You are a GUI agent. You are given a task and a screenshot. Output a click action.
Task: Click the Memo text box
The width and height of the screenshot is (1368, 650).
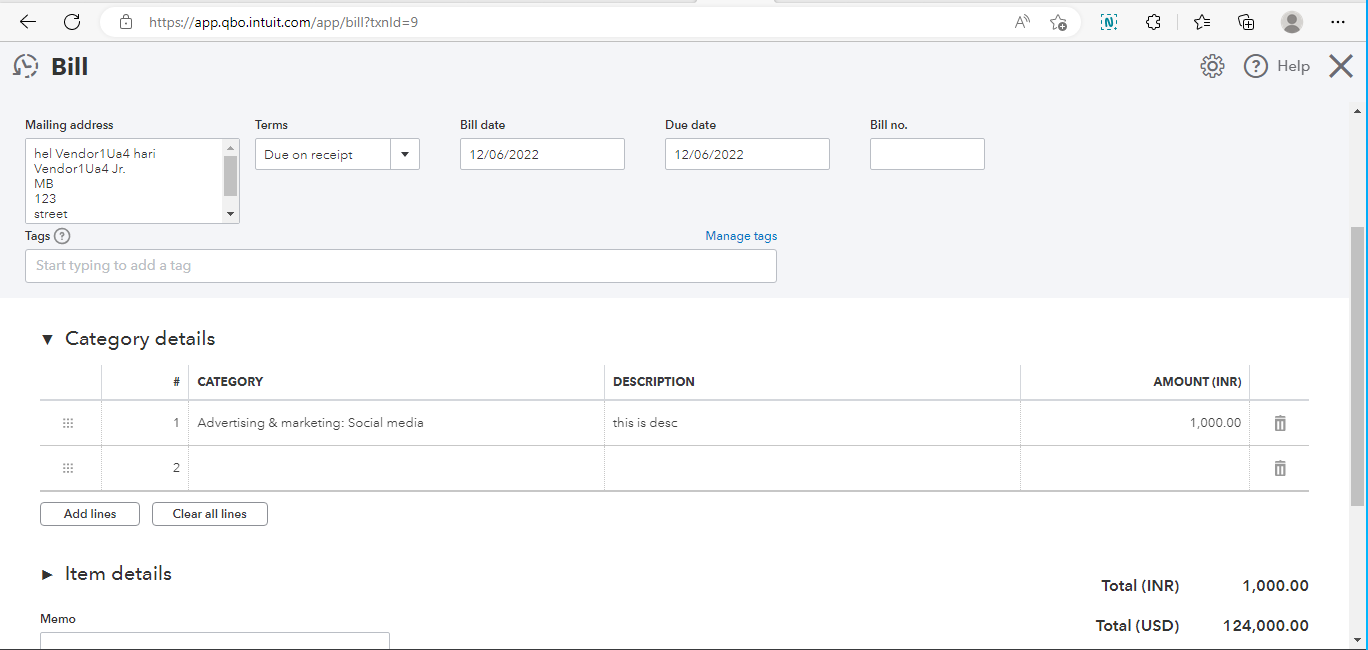click(x=215, y=640)
